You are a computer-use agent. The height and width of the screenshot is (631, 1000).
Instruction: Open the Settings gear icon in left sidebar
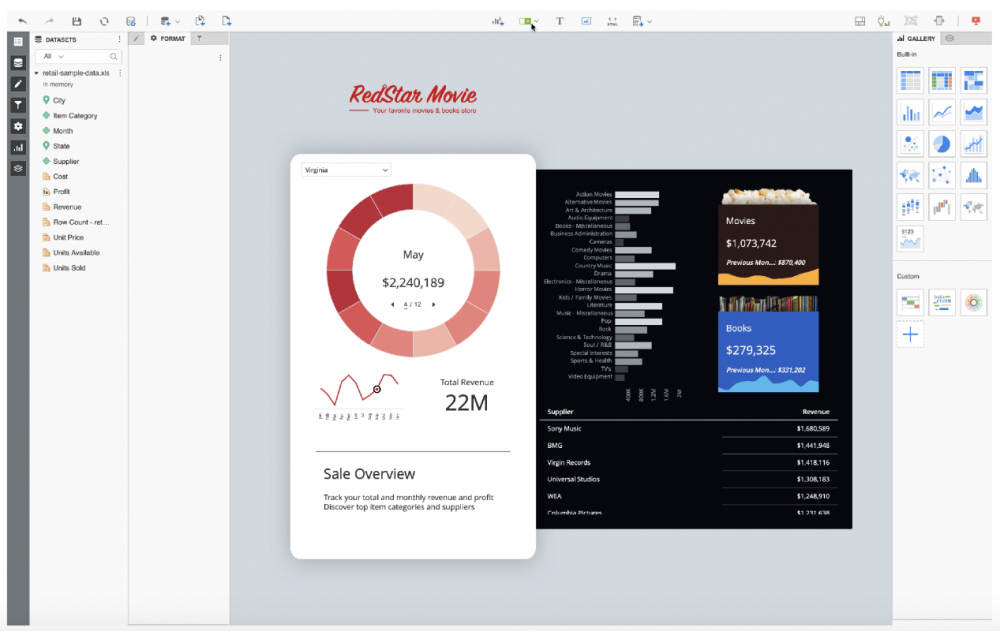point(18,126)
